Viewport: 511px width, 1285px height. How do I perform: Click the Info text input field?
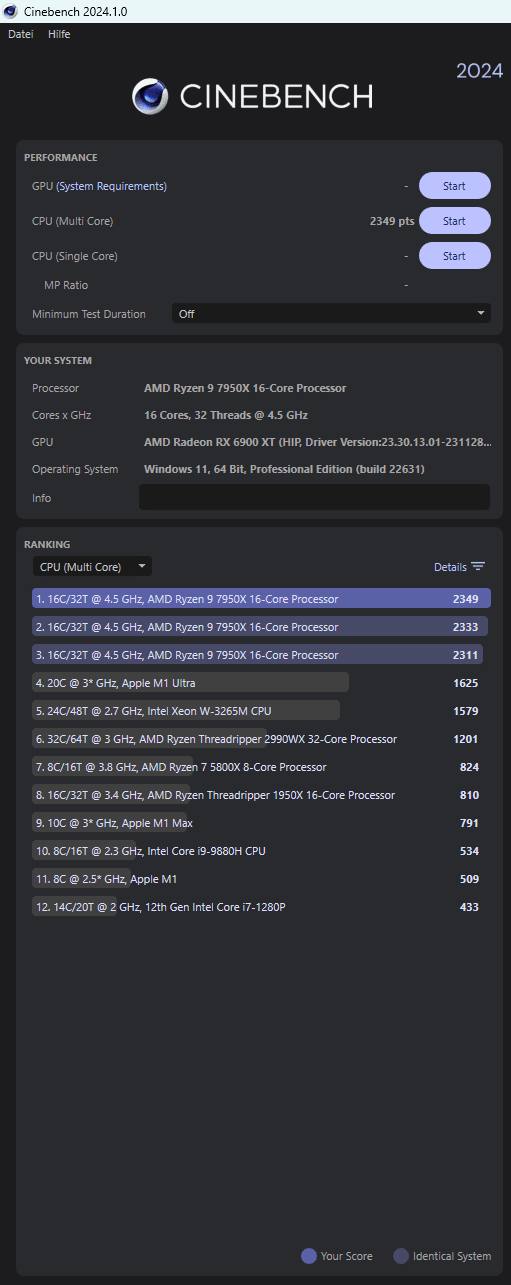(x=314, y=497)
